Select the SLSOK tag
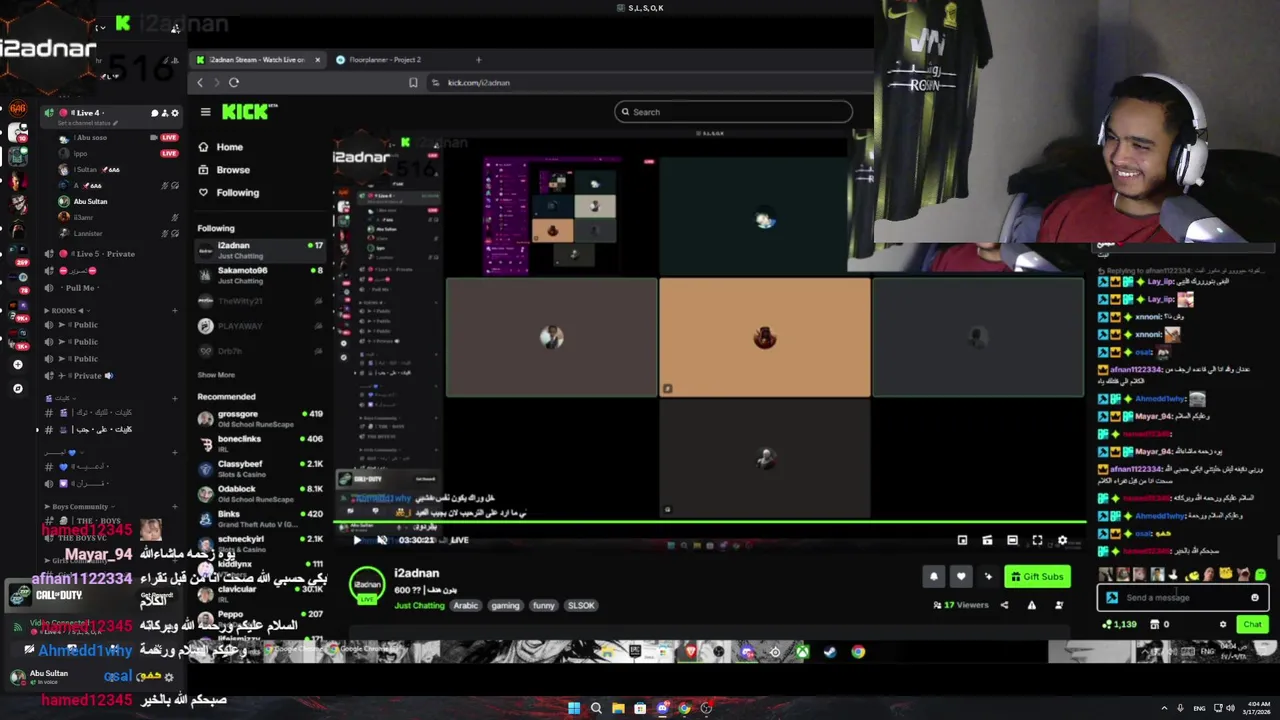Screen dimensions: 1280x720 coord(581,606)
